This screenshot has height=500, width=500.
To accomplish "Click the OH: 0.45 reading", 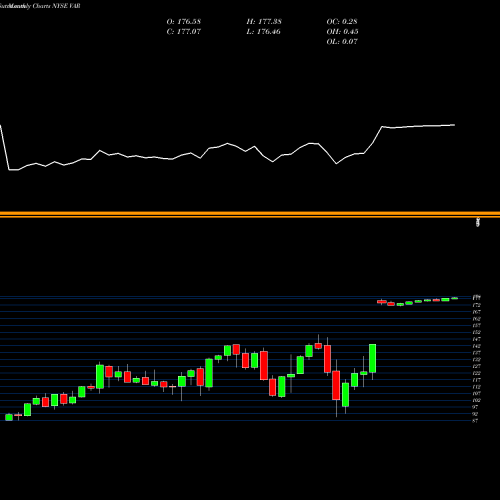I will click(x=342, y=32).
